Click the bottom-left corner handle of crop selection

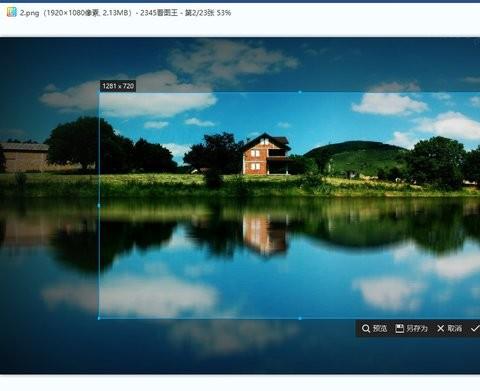[99, 318]
